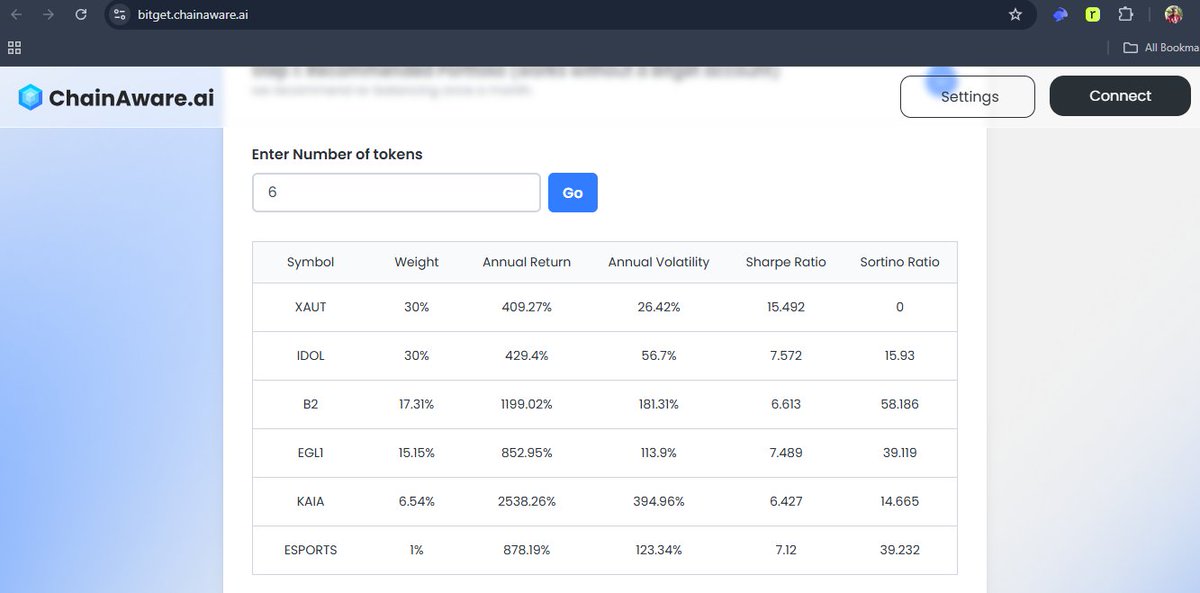
Task: Reload the page with the refresh icon
Action: 81,14
